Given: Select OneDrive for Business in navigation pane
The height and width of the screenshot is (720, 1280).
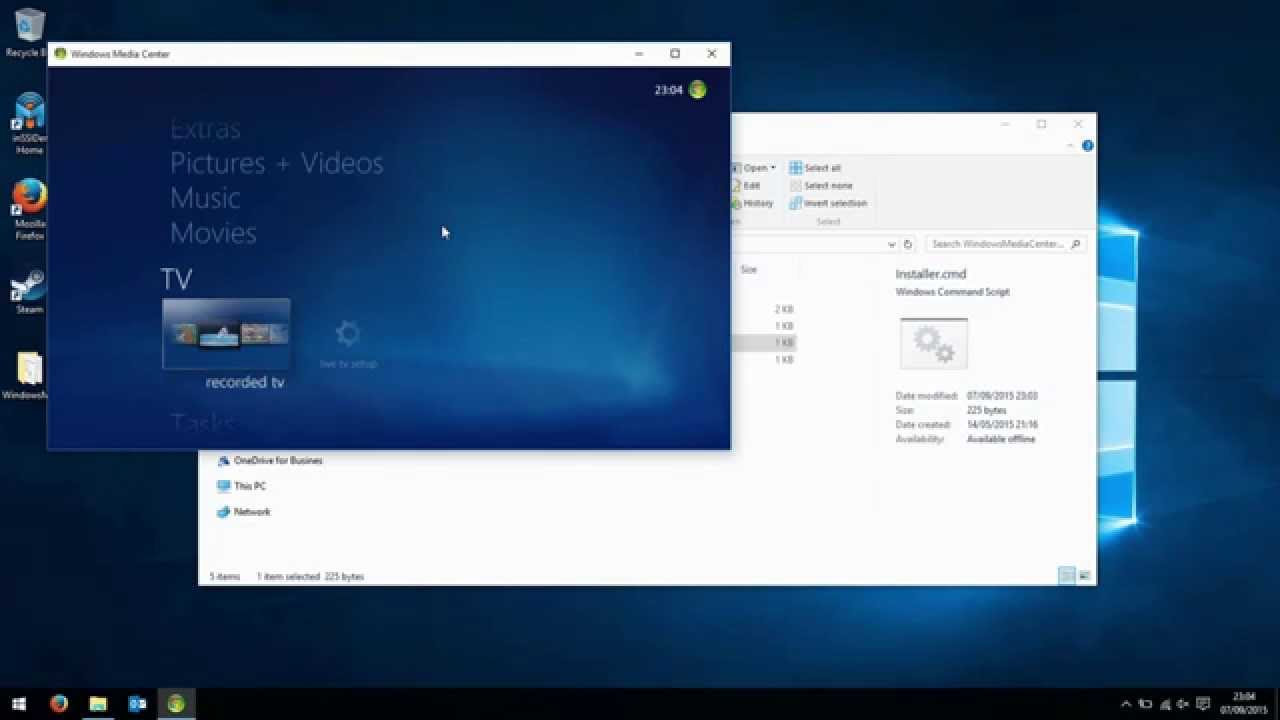Looking at the screenshot, I should tap(270, 461).
